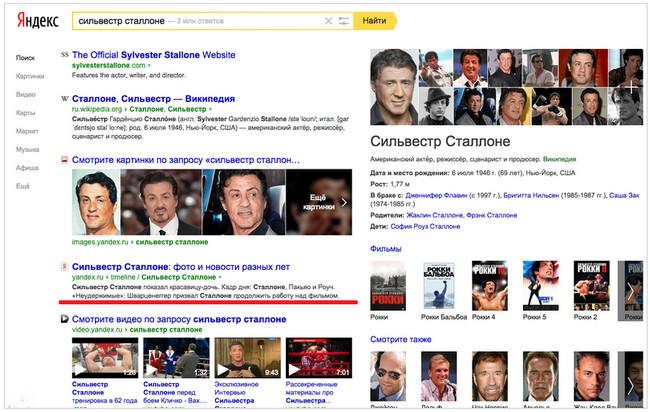Click the Яндекс logo
This screenshot has width=650, height=412.
38,21
